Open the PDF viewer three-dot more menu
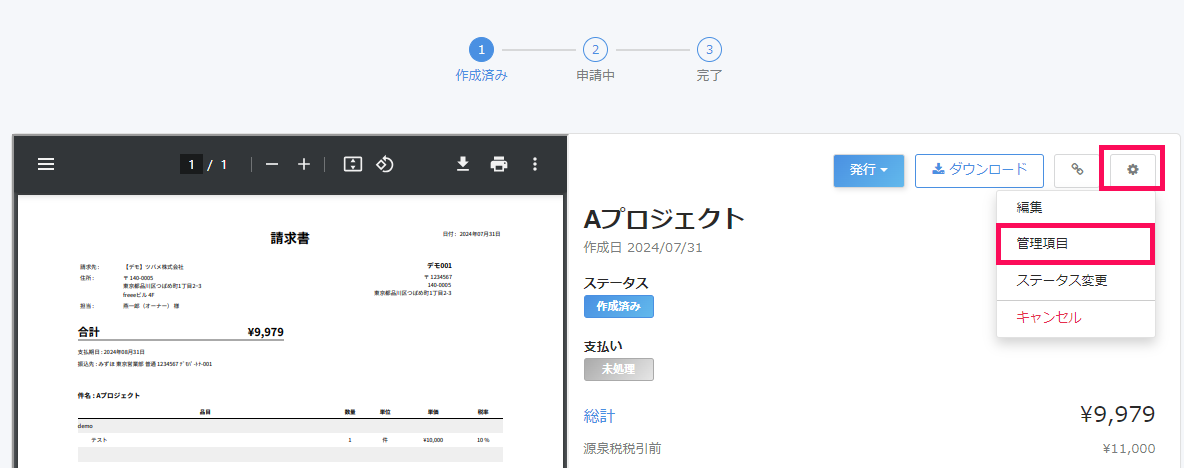Screen dimensions: 1184x468 535,164
